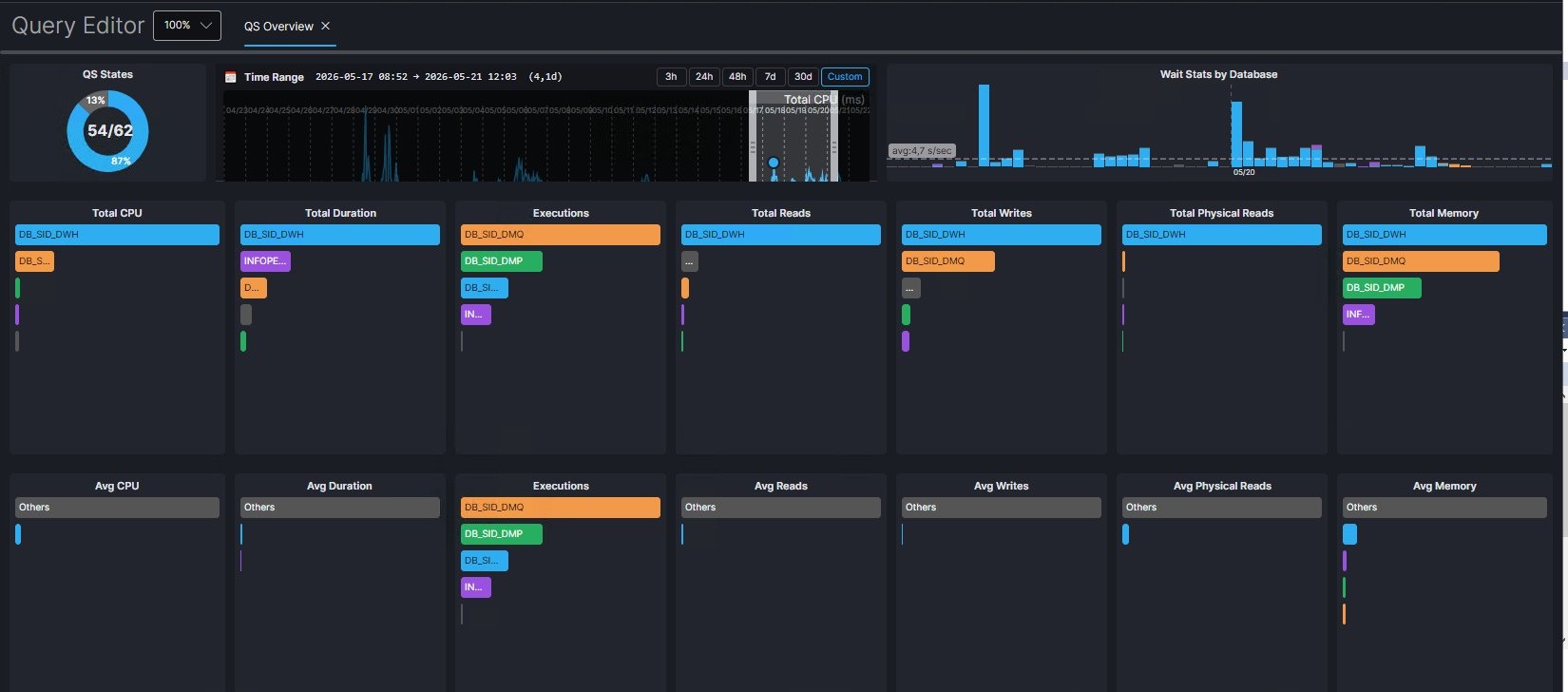This screenshot has width=1568, height=692.
Task: Select DB_SID_DMP bar in Executions panel beside Total Duration
Action: click(502, 261)
